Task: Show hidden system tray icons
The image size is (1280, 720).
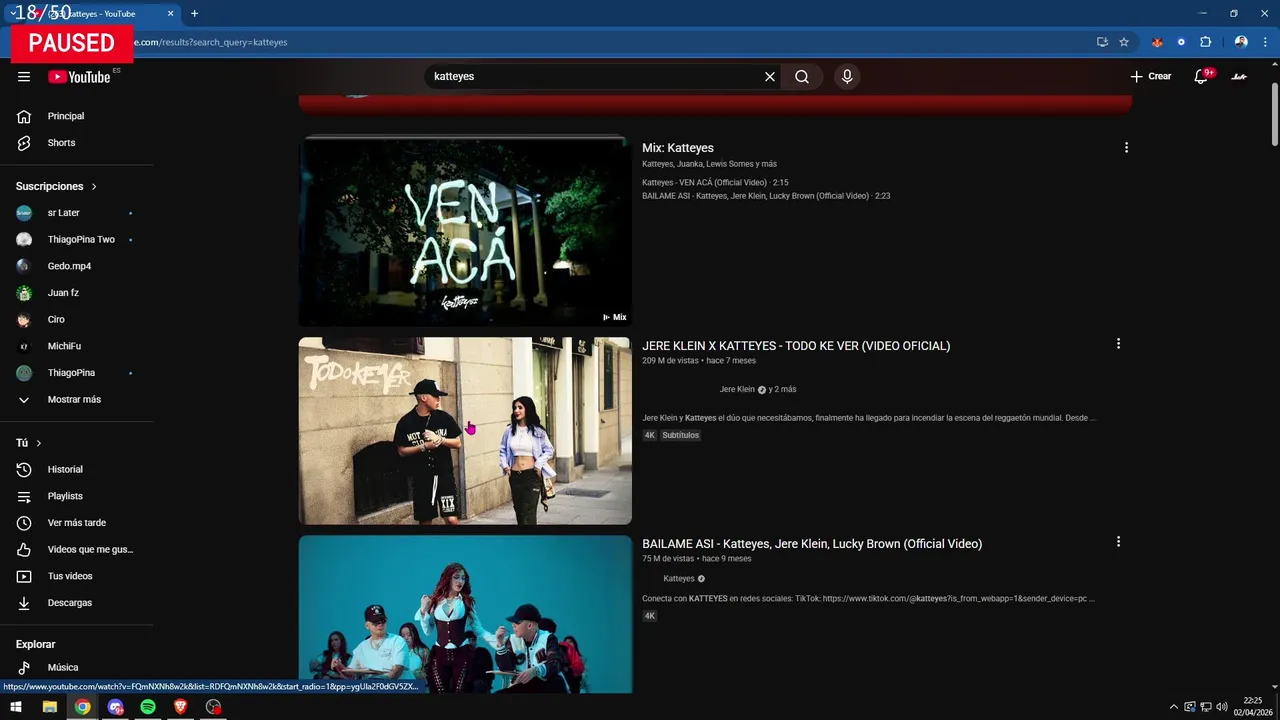Action: [1175, 707]
